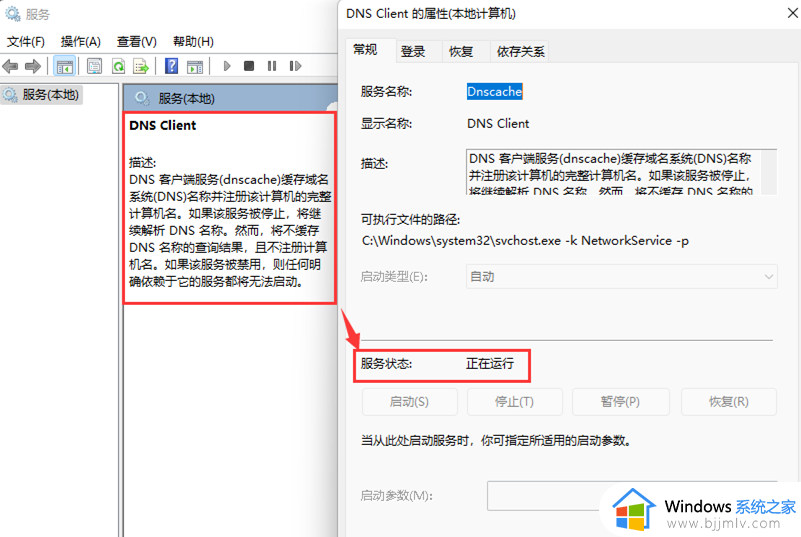The image size is (801, 537).
Task: Click the highlighted Dnscache service name
Action: coord(494,91)
